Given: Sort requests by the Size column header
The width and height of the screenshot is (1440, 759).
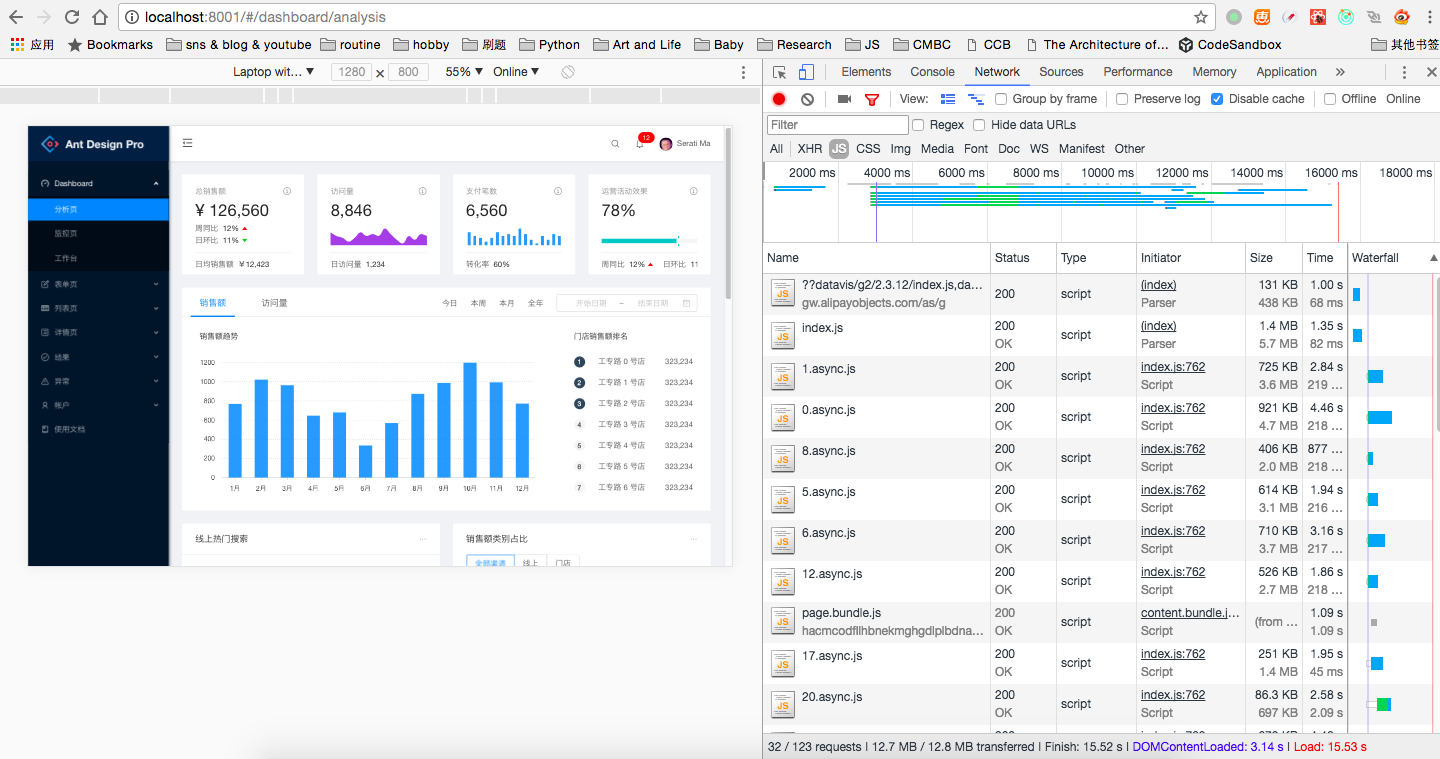Looking at the screenshot, I should click(1274, 258).
